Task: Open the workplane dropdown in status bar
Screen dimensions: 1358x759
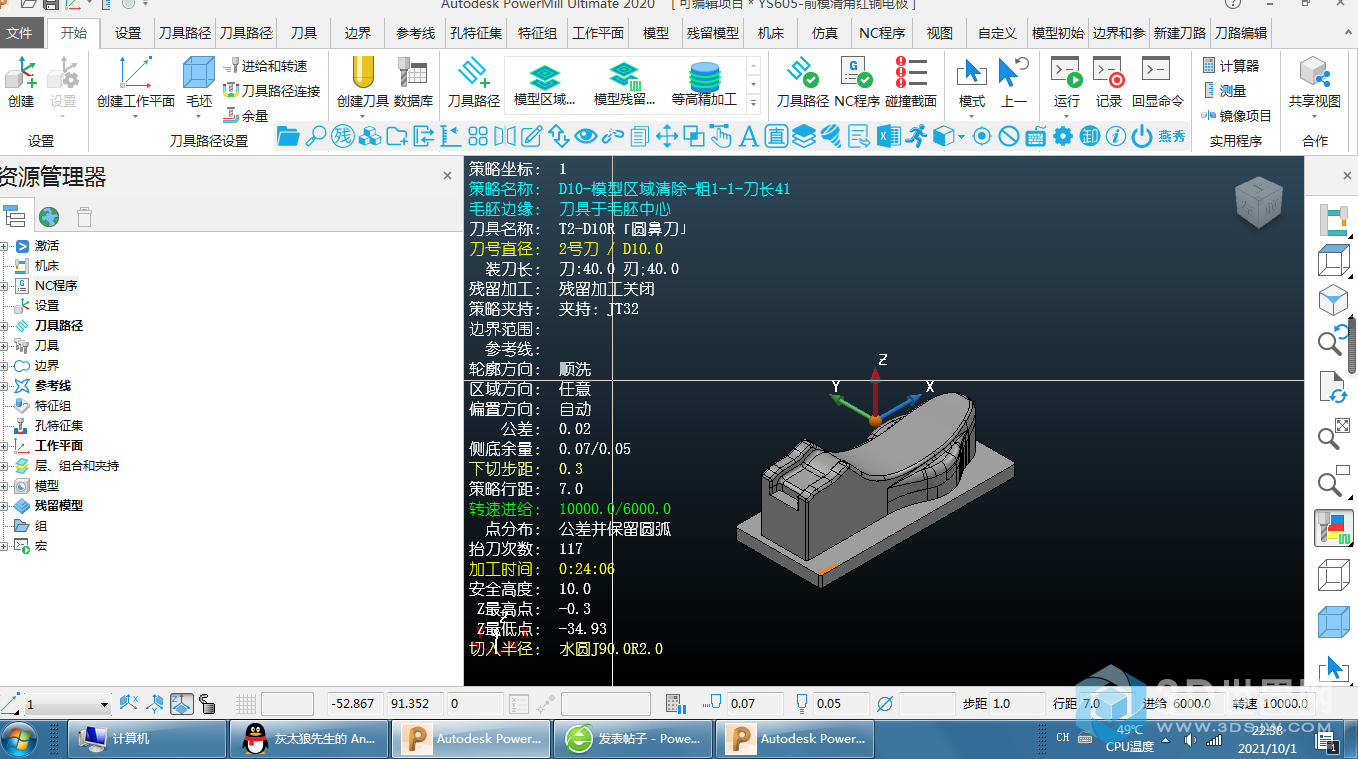Action: tap(103, 705)
